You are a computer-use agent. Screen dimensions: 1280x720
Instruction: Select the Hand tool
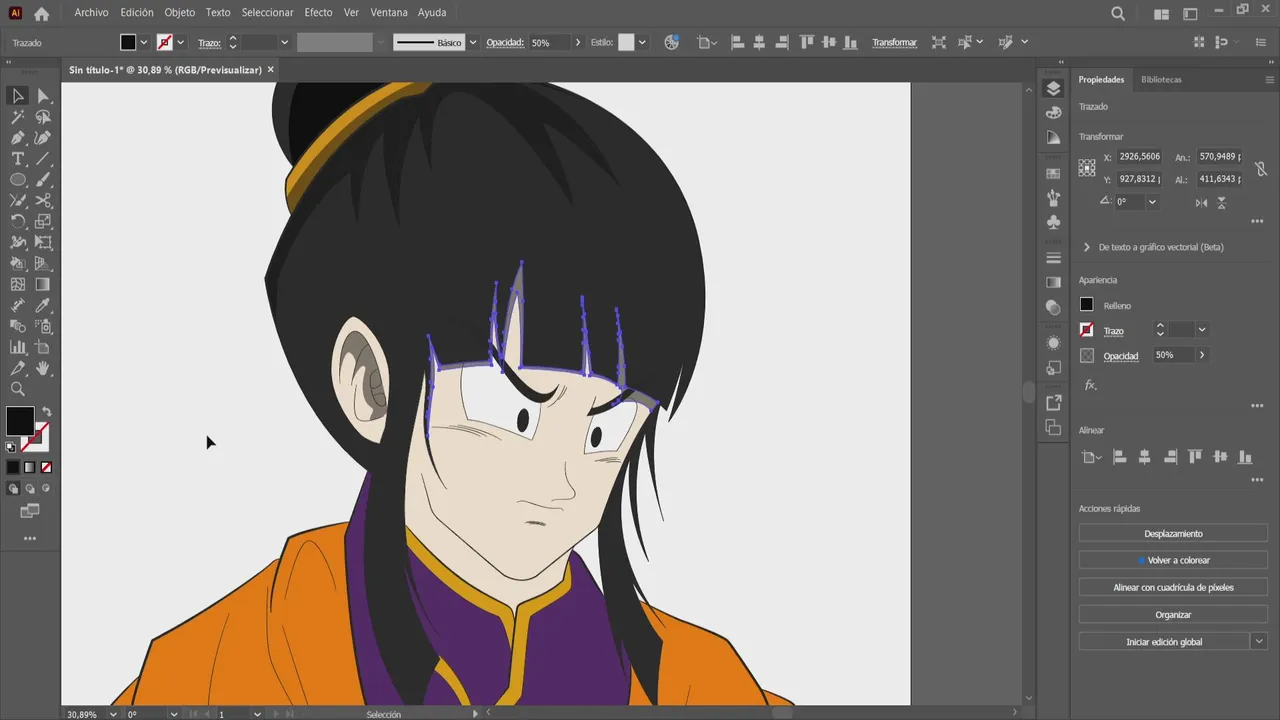[43, 369]
